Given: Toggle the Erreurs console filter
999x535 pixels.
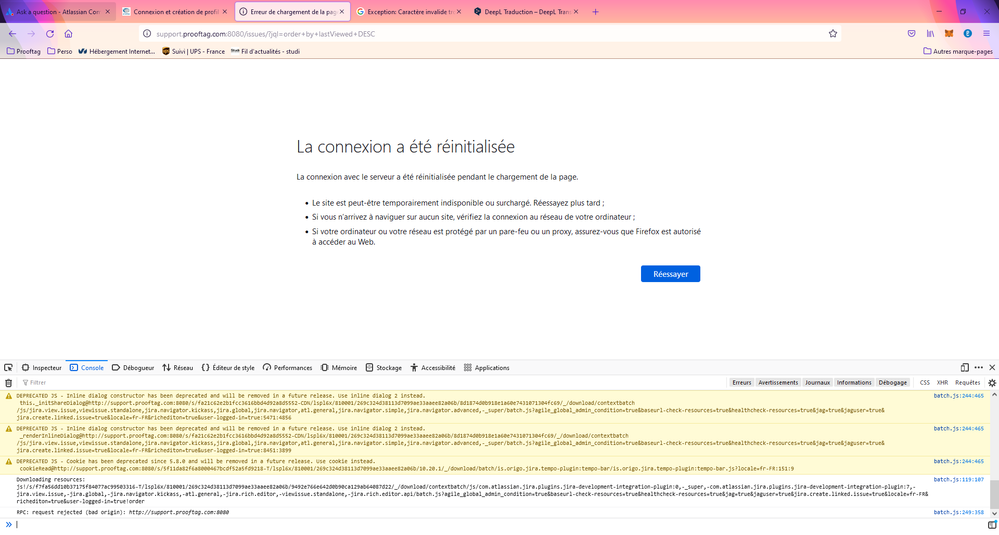Looking at the screenshot, I should (x=742, y=383).
